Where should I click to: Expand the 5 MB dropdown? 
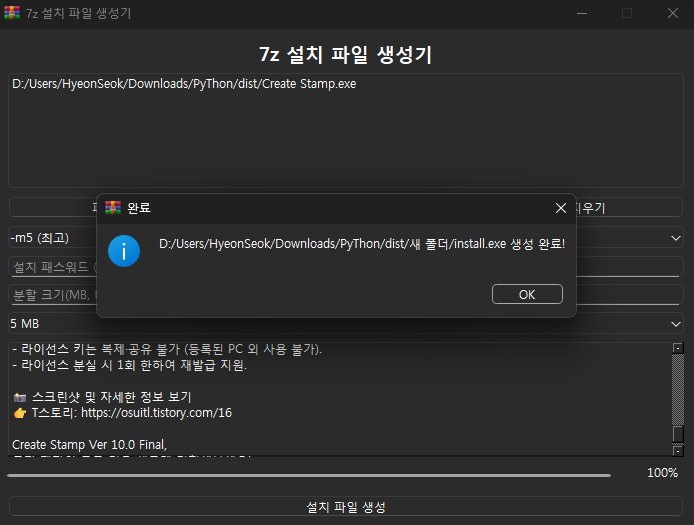(x=675, y=324)
